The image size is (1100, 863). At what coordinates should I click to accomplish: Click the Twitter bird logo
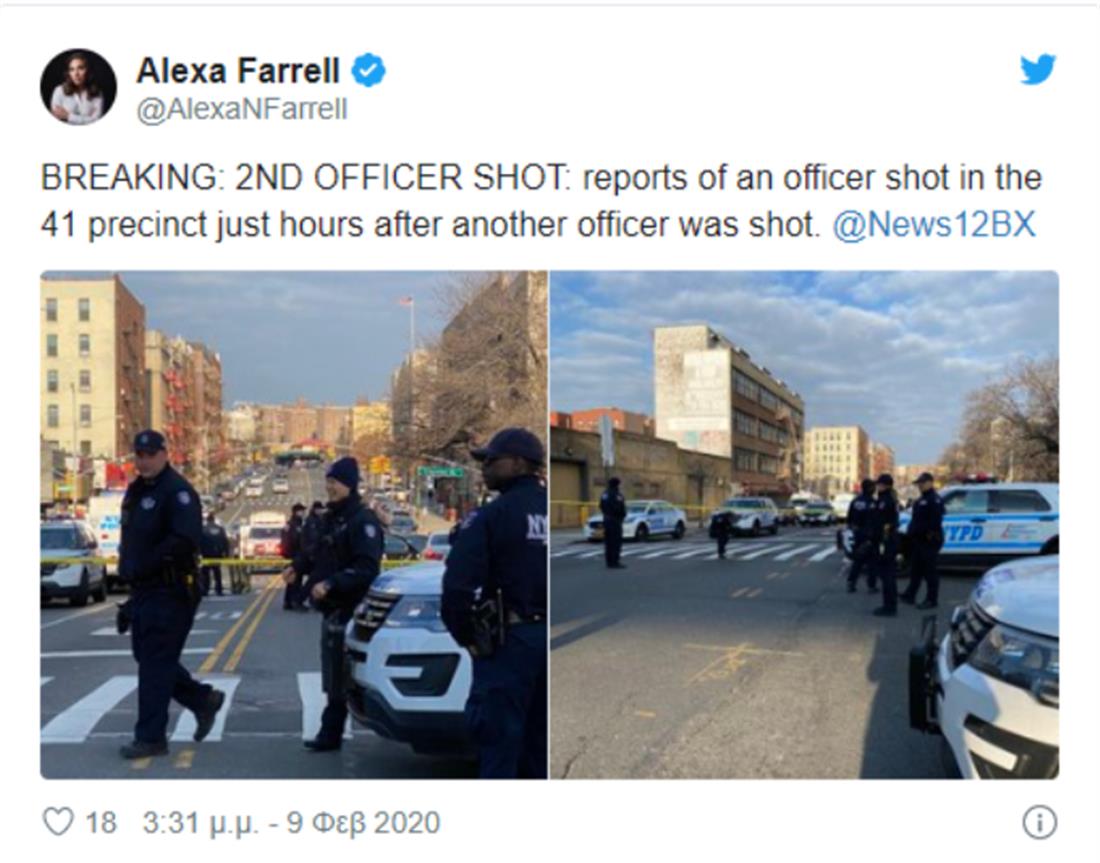[1037, 70]
